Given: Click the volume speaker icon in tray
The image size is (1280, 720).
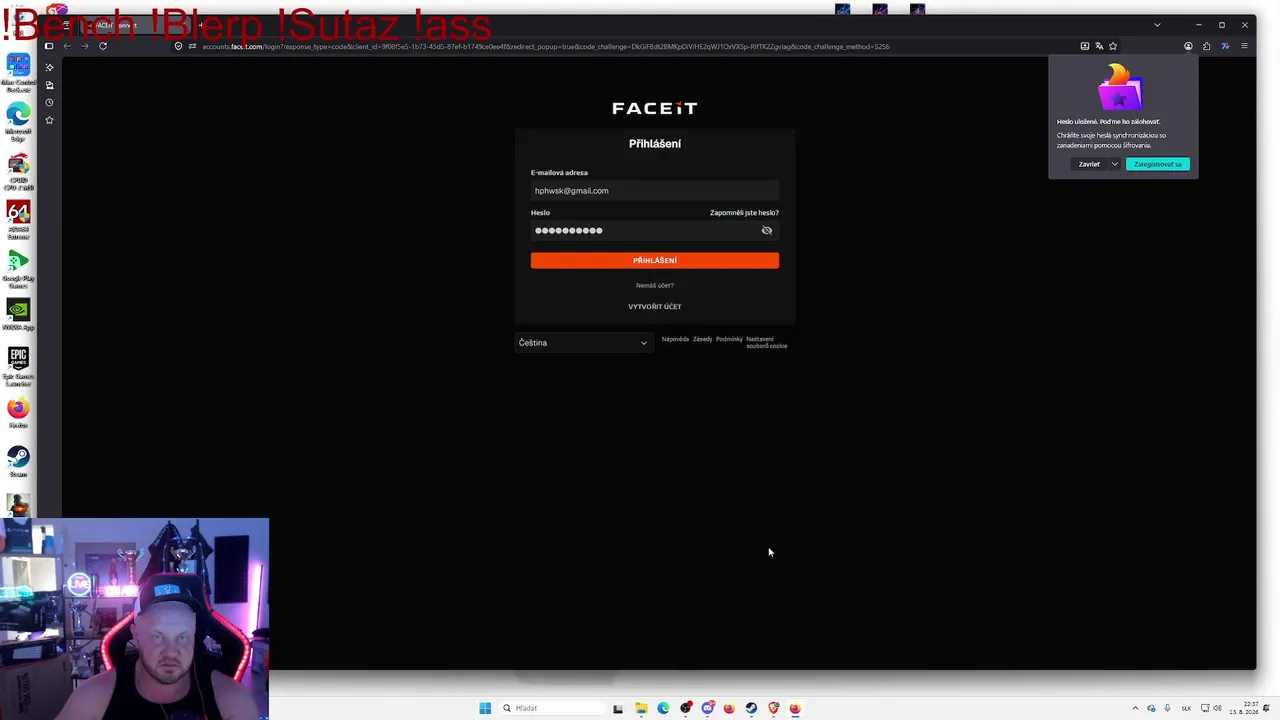Looking at the screenshot, I should 1217,708.
